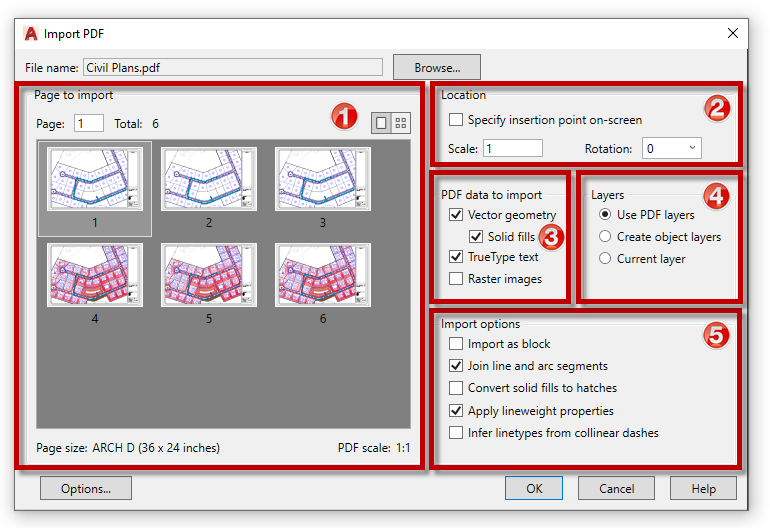
Task: Click the Page number field
Action: [x=89, y=123]
